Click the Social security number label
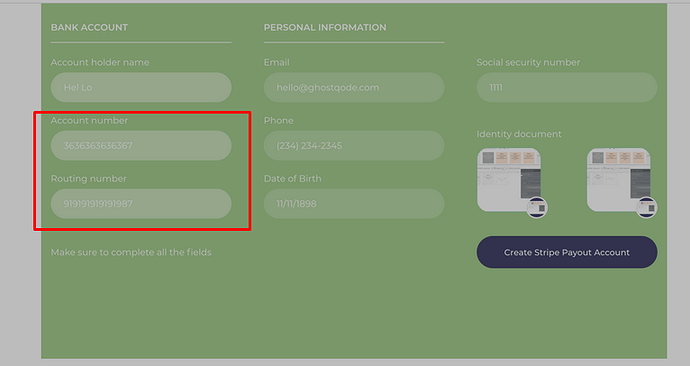Screen dimensions: 690x366 [x=528, y=62]
